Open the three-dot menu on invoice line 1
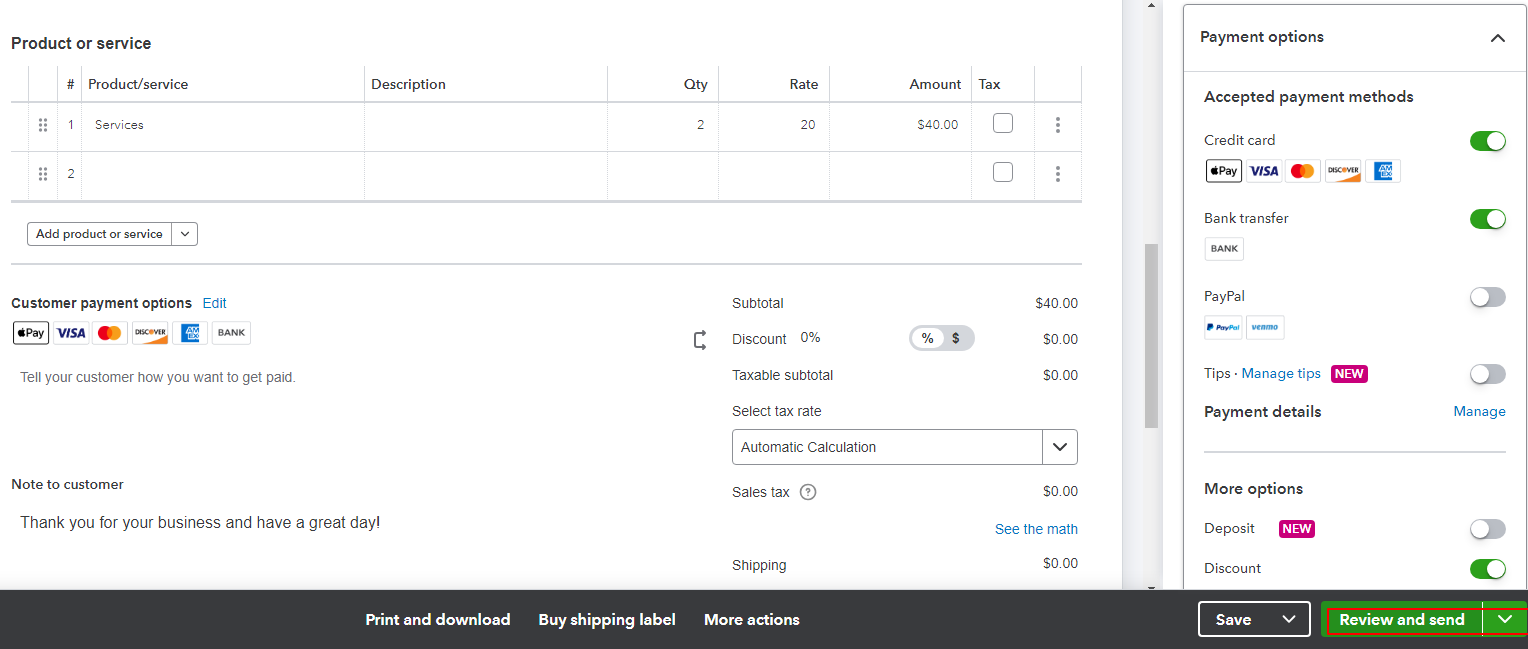Screen dimensions: 1528x649 click(x=1057, y=124)
